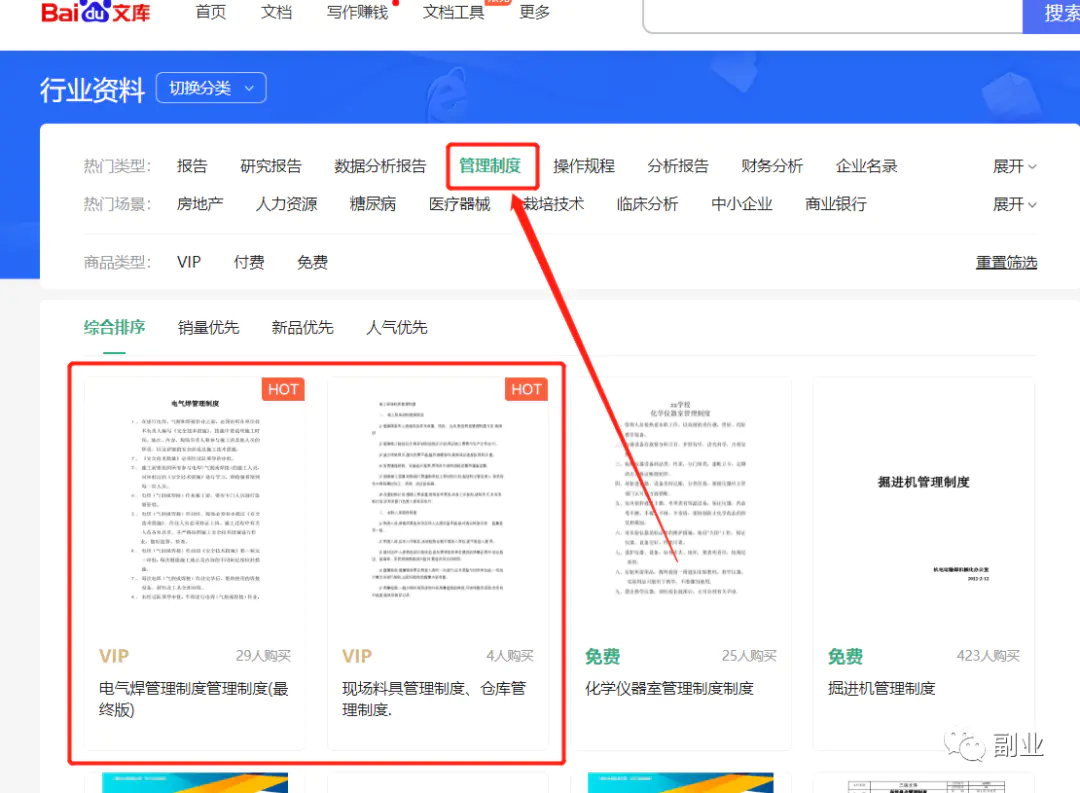The height and width of the screenshot is (793, 1080).
Task: Select the VIP filter in 商品类型
Action: pyautogui.click(x=189, y=262)
